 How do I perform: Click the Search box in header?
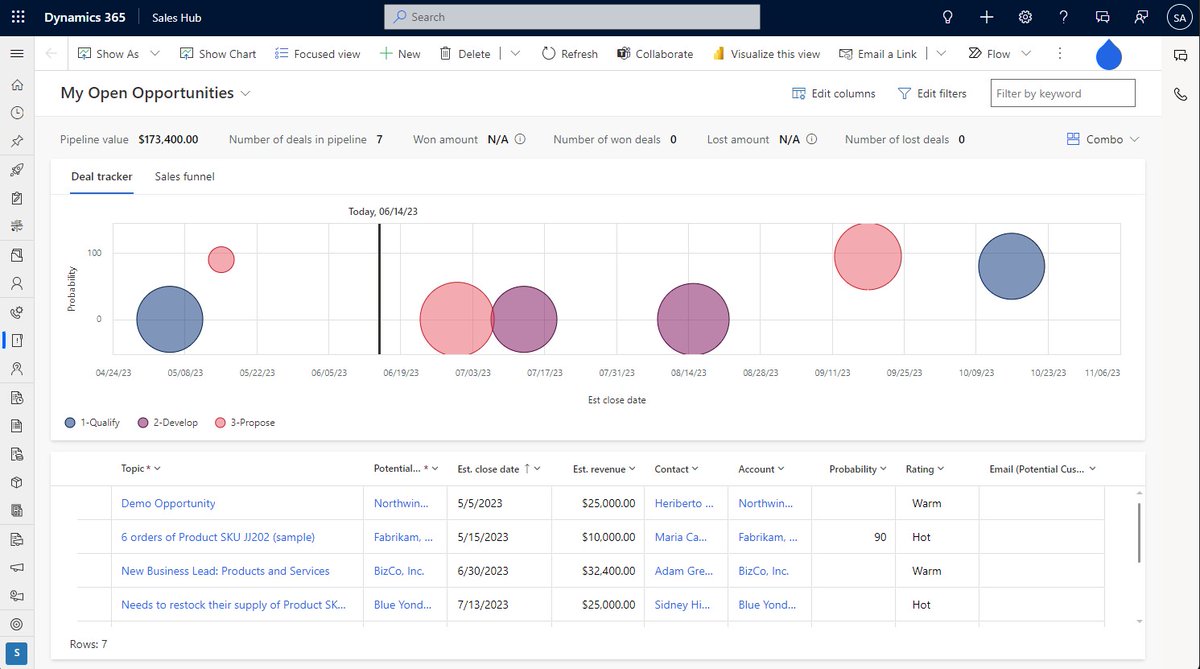[x=571, y=17]
